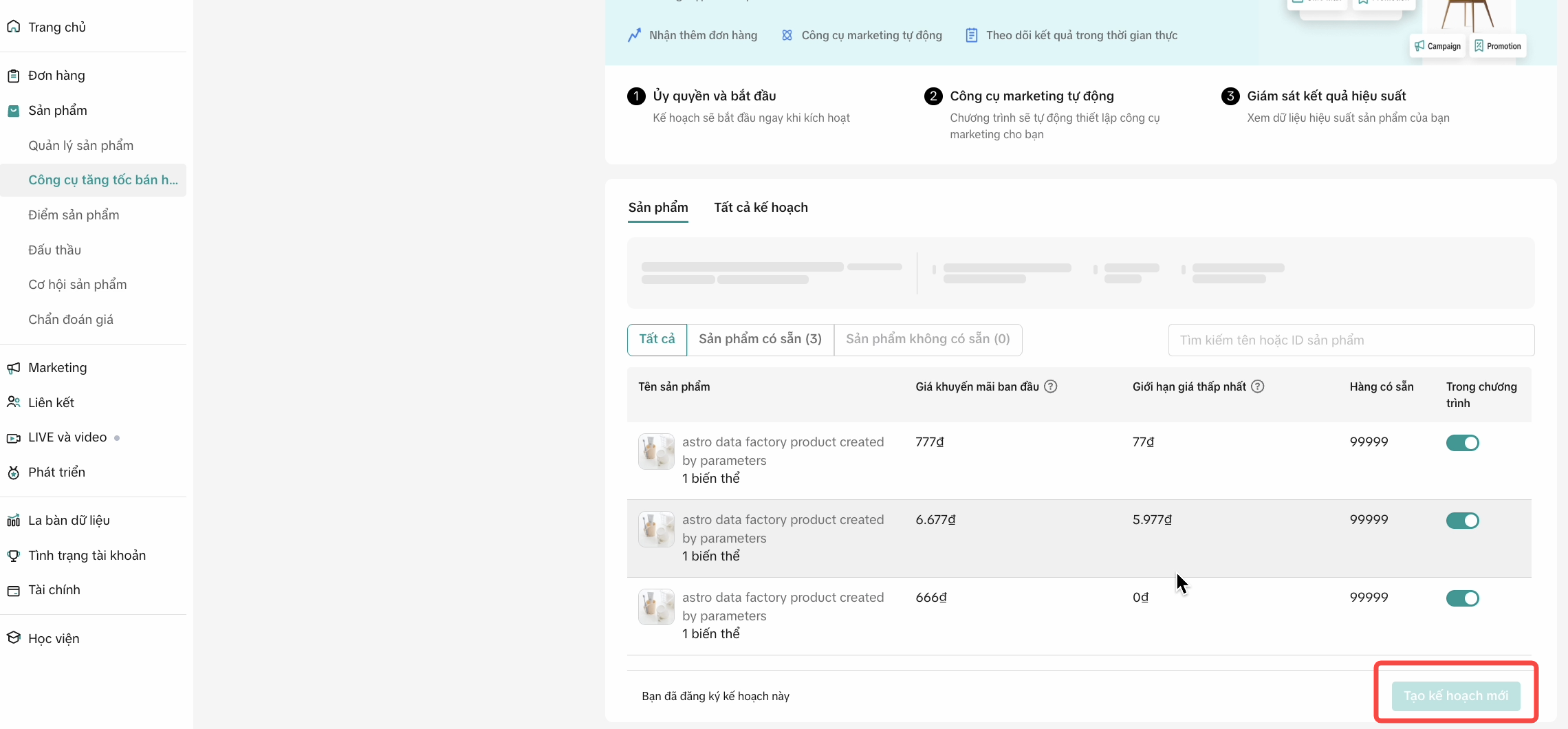This screenshot has height=729, width=1568.
Task: Switch to the Tất cả kế hoạch tab
Action: (x=761, y=208)
